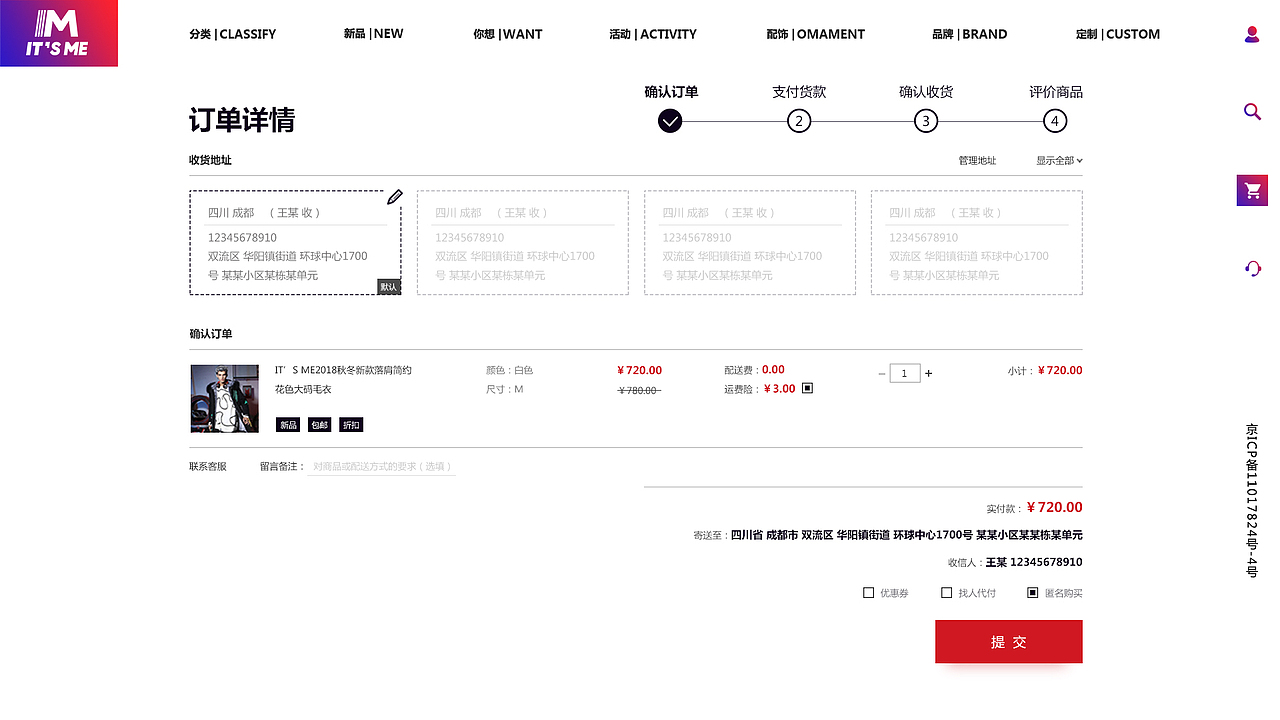The width and height of the screenshot is (1280, 720).
Task: Go to step 2 payment circle
Action: click(x=798, y=121)
